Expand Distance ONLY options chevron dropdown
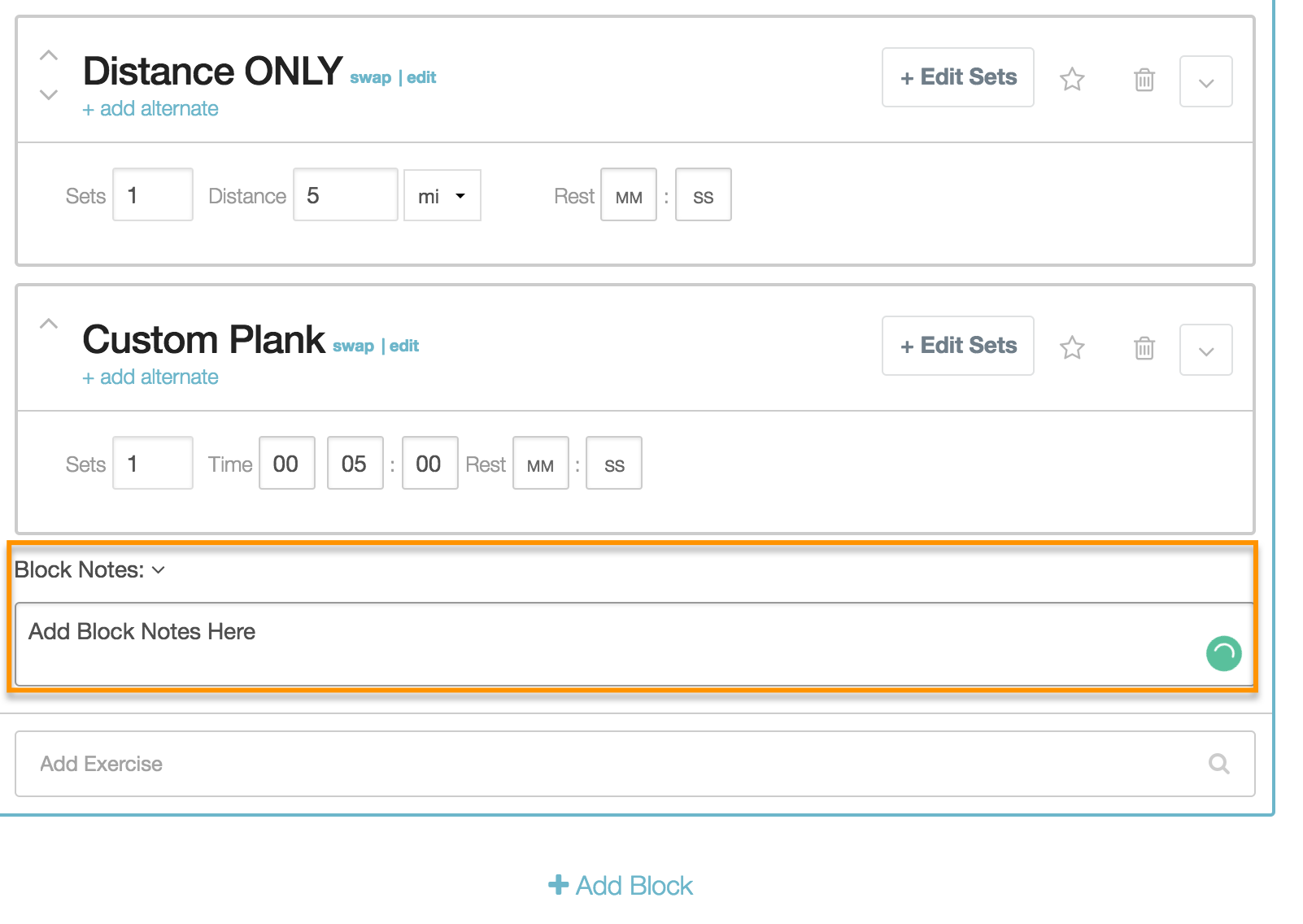This screenshot has height=924, width=1303. point(1206,81)
